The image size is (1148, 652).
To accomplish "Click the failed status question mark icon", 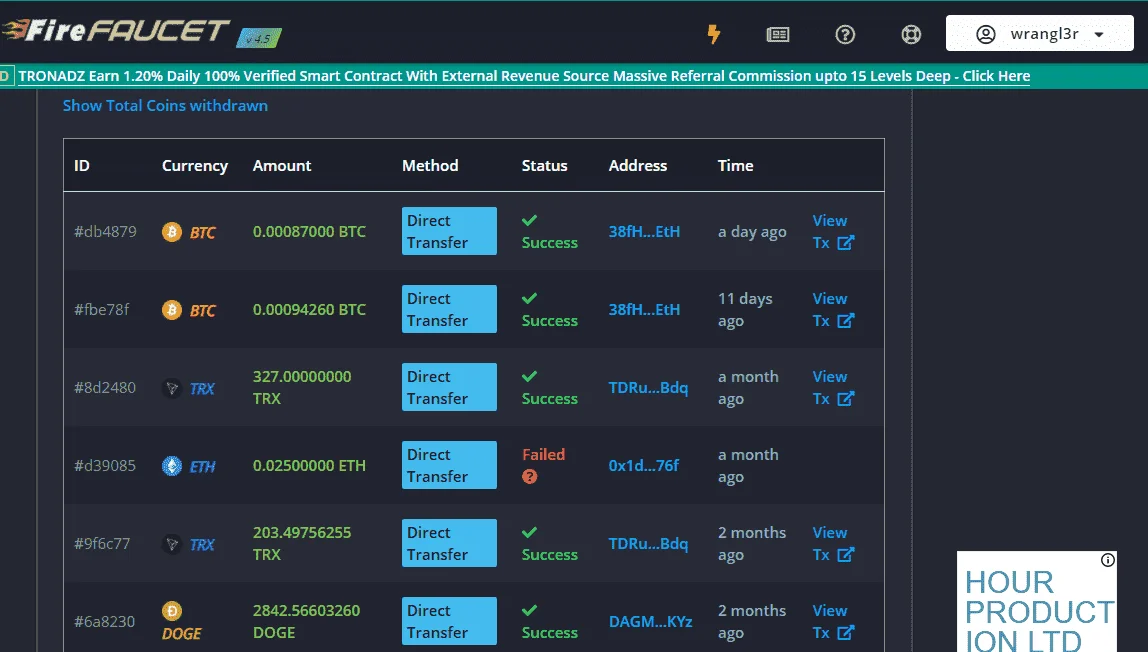I will pos(529,476).
